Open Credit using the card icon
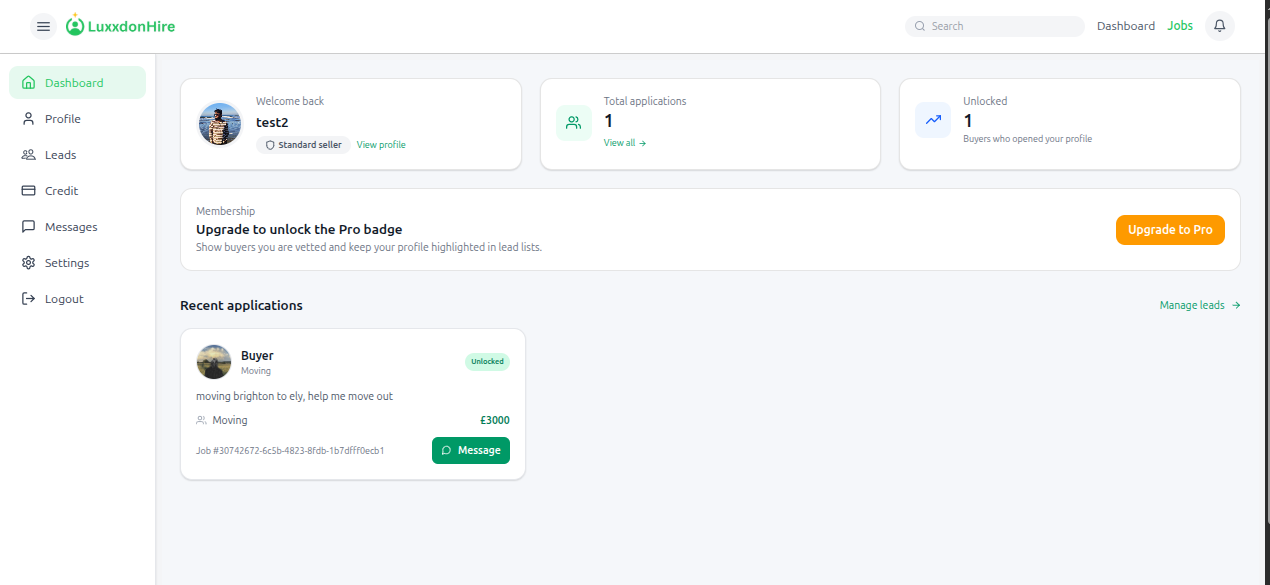Viewport: 1270px width, 585px height. point(29,190)
